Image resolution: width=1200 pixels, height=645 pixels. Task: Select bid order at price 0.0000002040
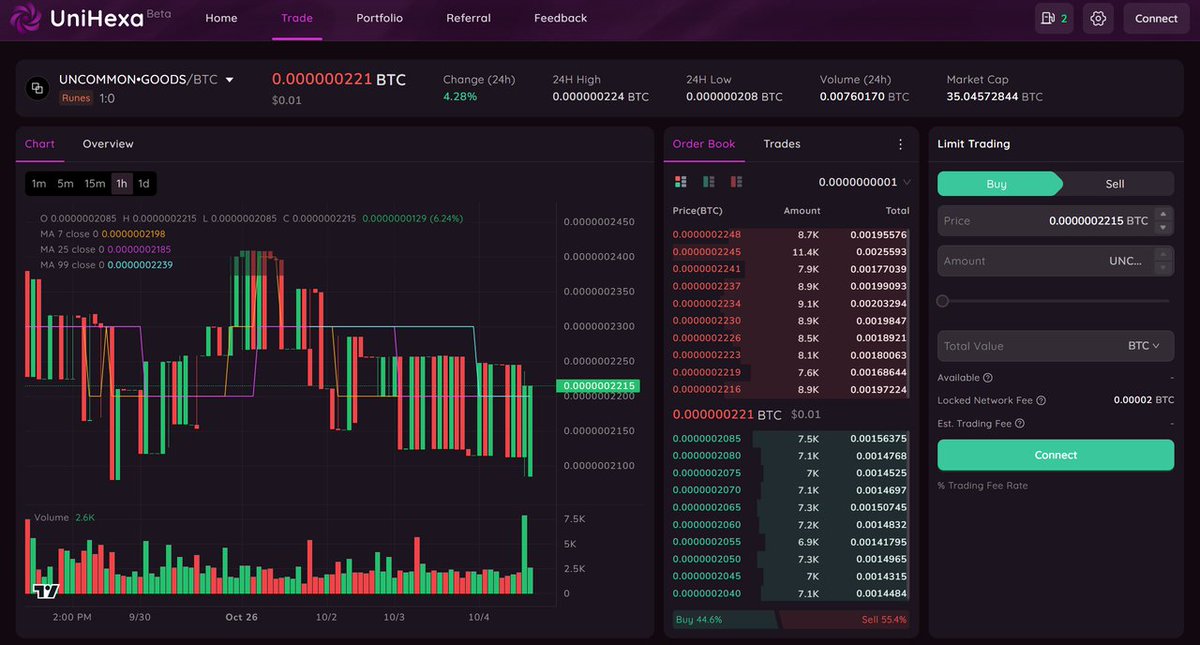(790, 594)
